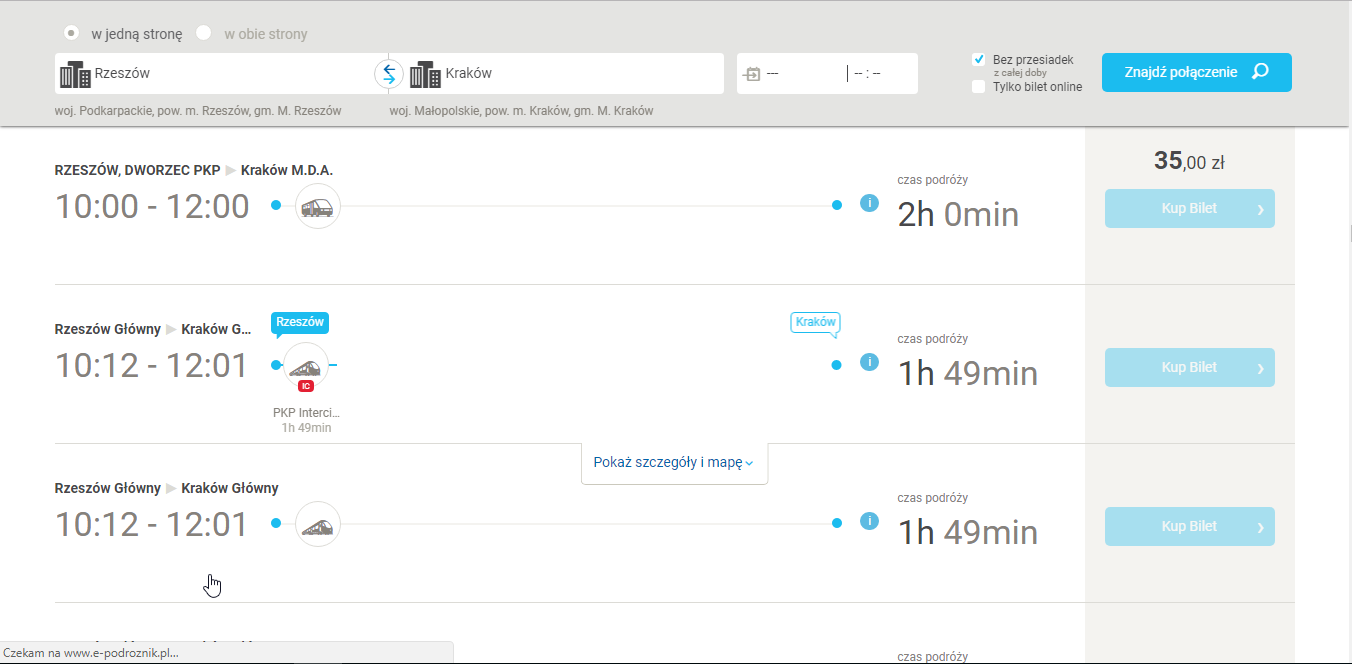Screen dimensions: 1352x664
Task: Click the bus vehicle icon on first route
Action: pyautogui.click(x=318, y=207)
